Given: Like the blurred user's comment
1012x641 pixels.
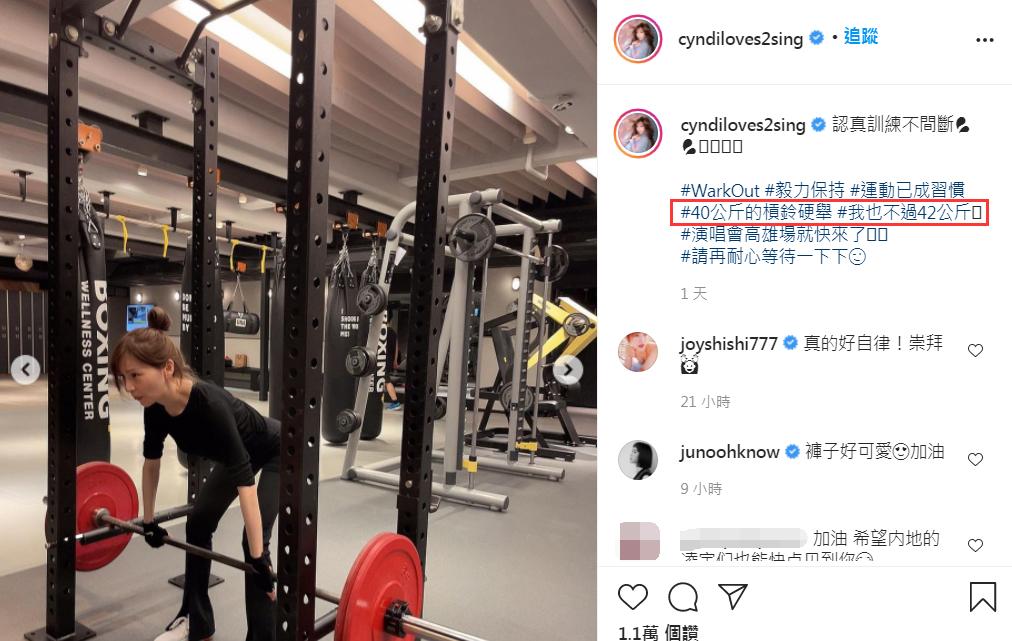Looking at the screenshot, I should 975,545.
